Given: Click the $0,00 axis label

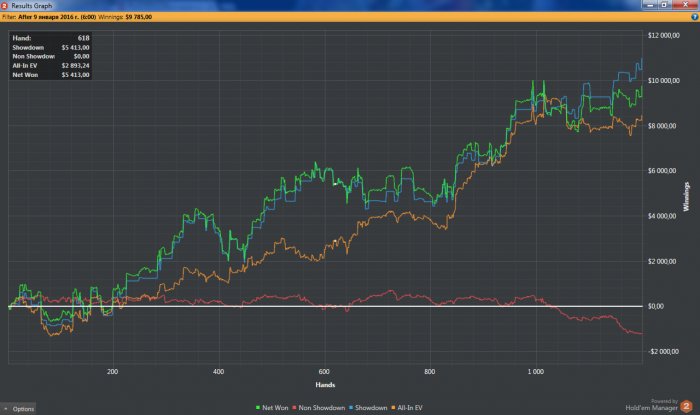Looking at the screenshot, I should [x=656, y=306].
